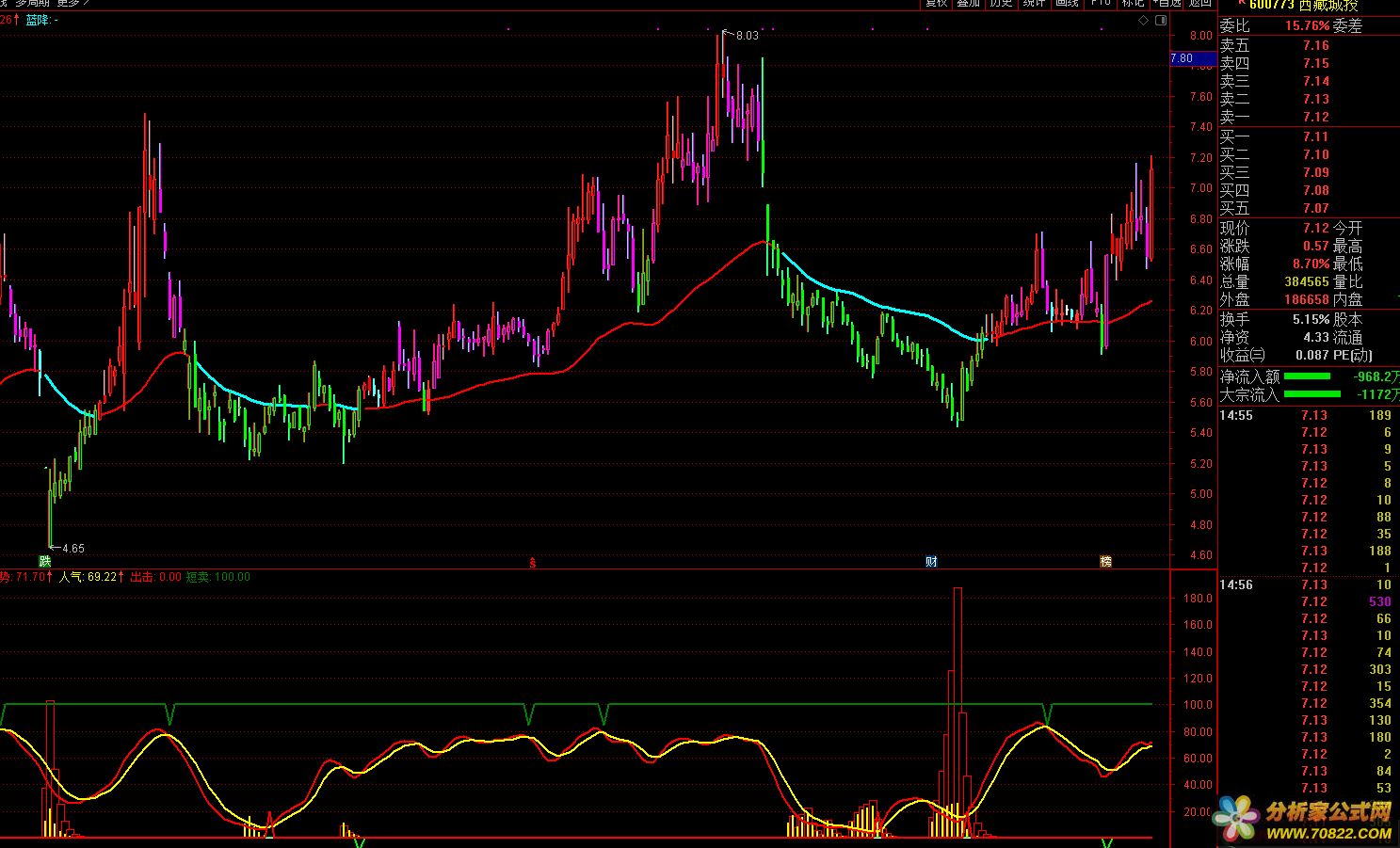Click 委比 15.76% value
Screen dimensions: 1400x848
[1308, 26]
